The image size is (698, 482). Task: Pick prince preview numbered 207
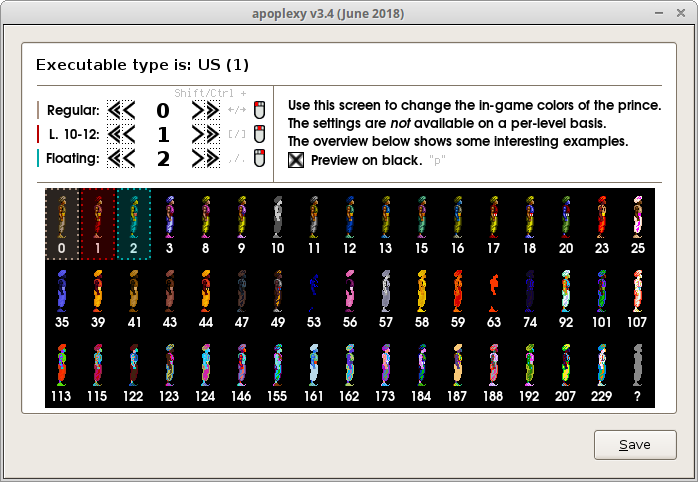pos(566,372)
